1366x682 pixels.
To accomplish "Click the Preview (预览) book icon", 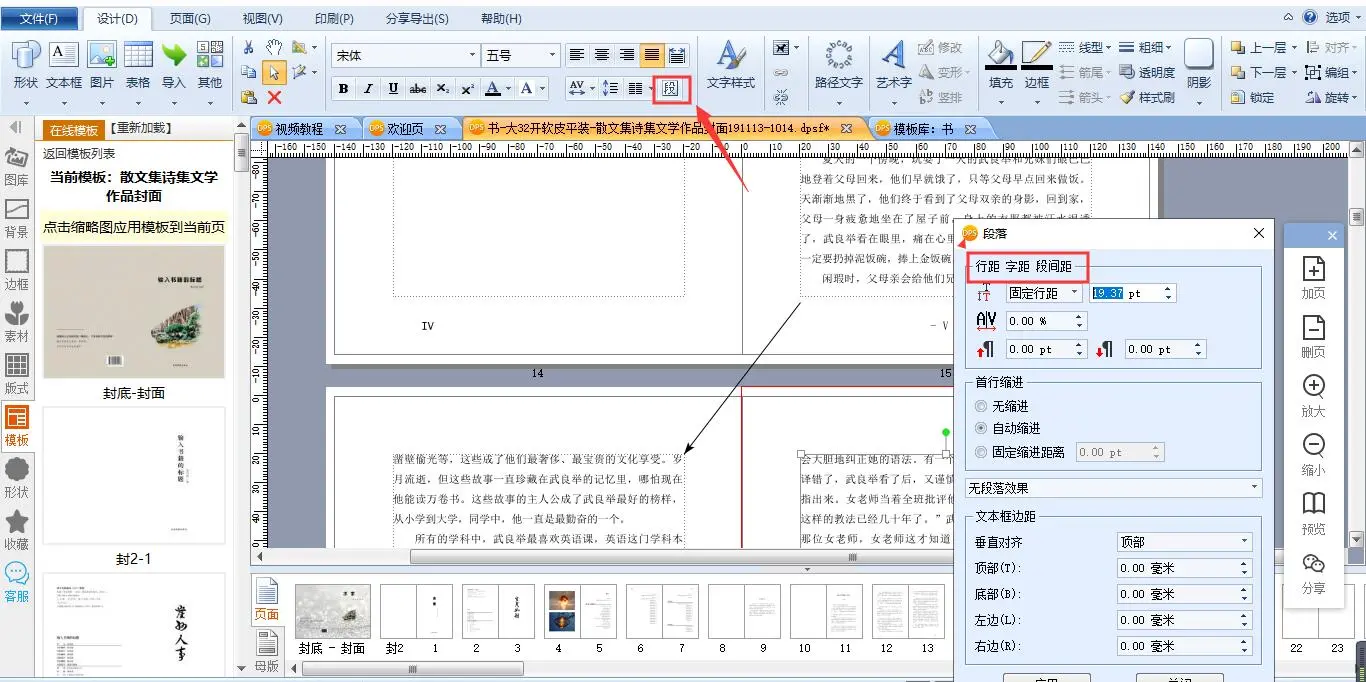I will coord(1313,513).
